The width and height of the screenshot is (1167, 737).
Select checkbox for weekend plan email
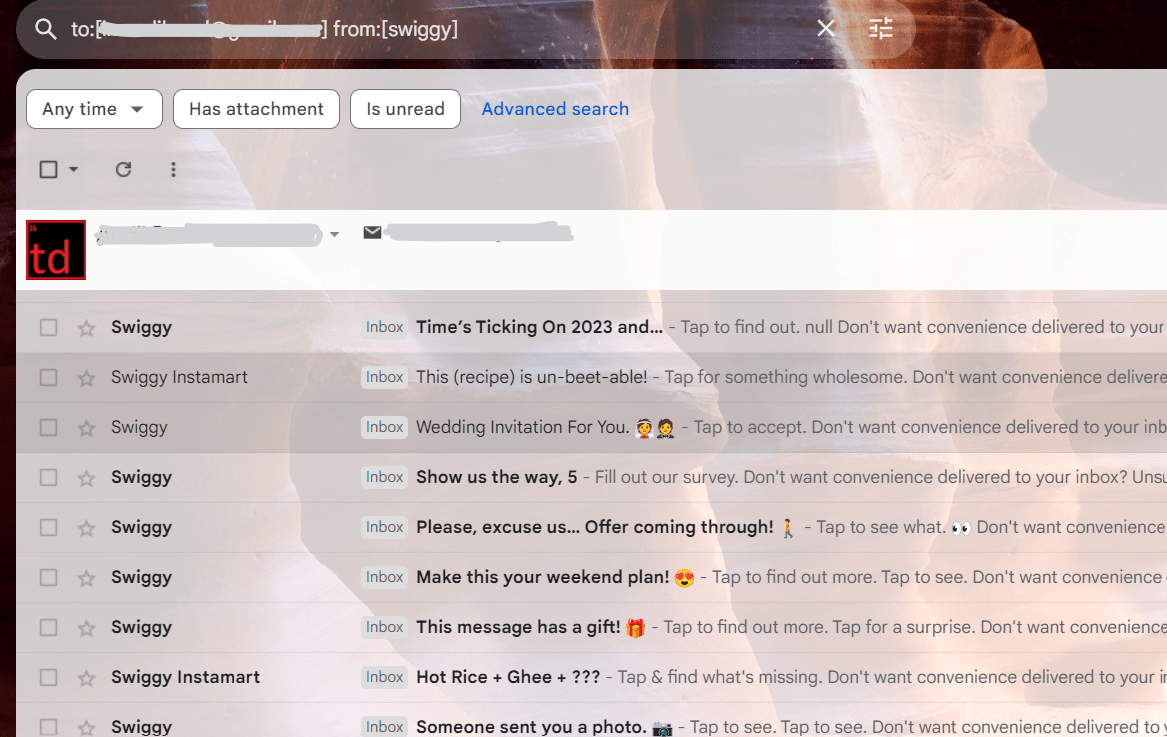(48, 577)
